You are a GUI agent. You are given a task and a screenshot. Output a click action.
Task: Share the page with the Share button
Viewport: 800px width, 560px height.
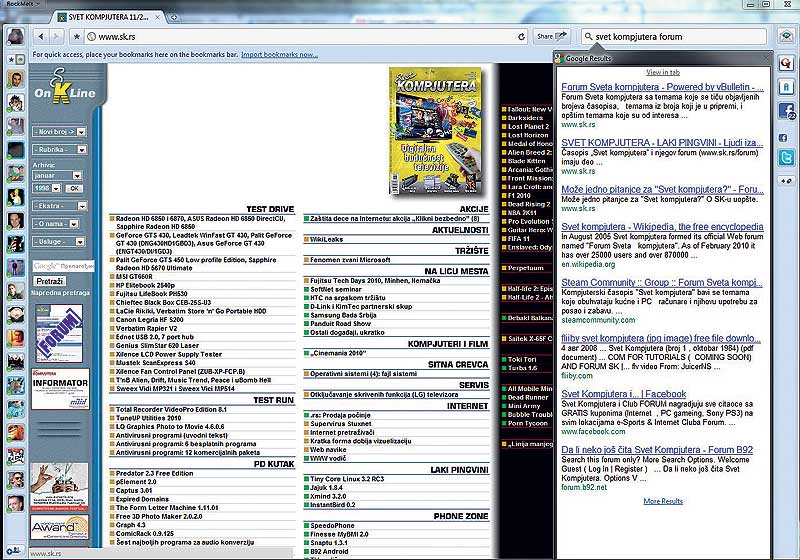pyautogui.click(x=551, y=36)
